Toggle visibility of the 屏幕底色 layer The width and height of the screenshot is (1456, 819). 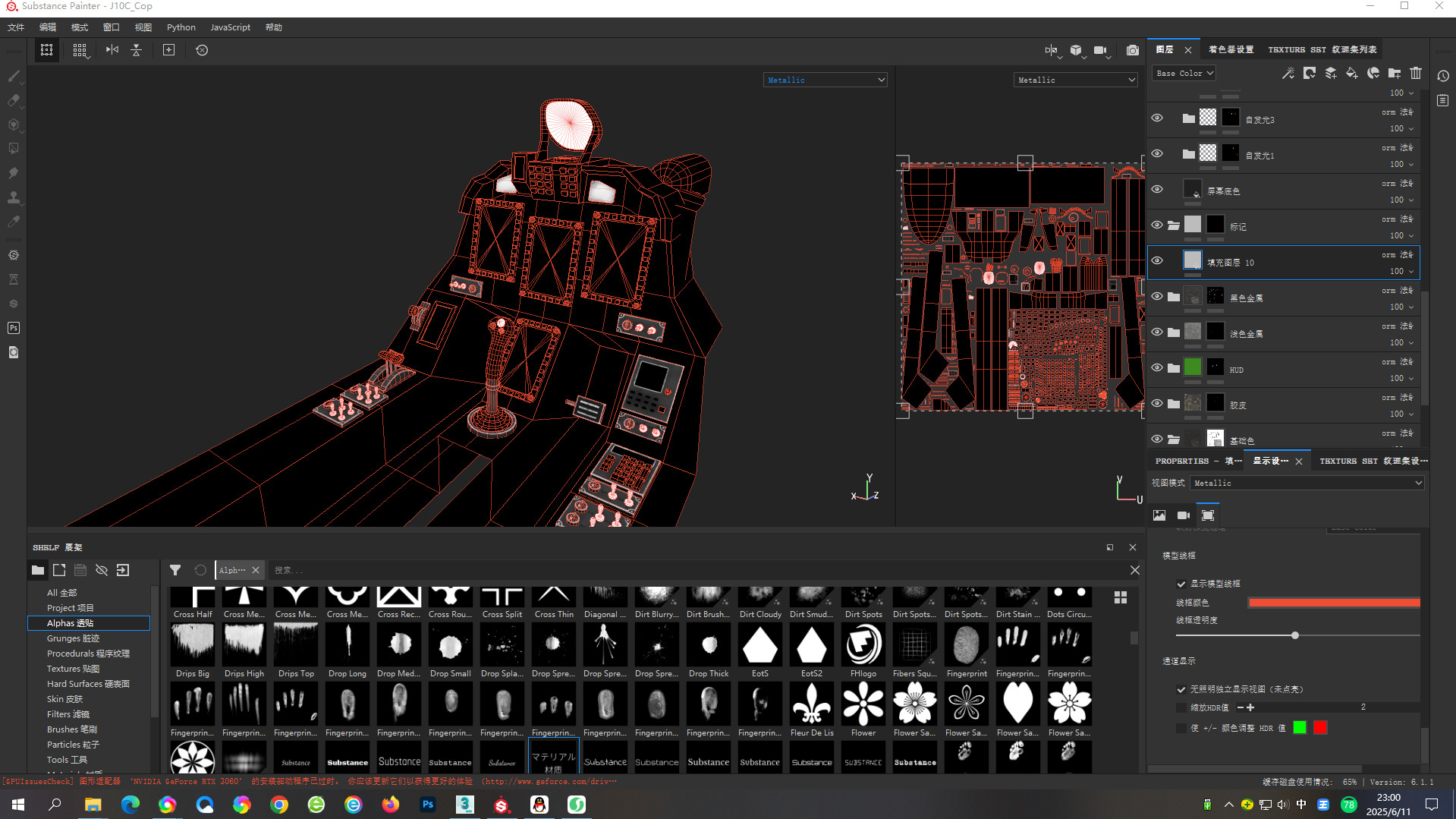(x=1157, y=189)
